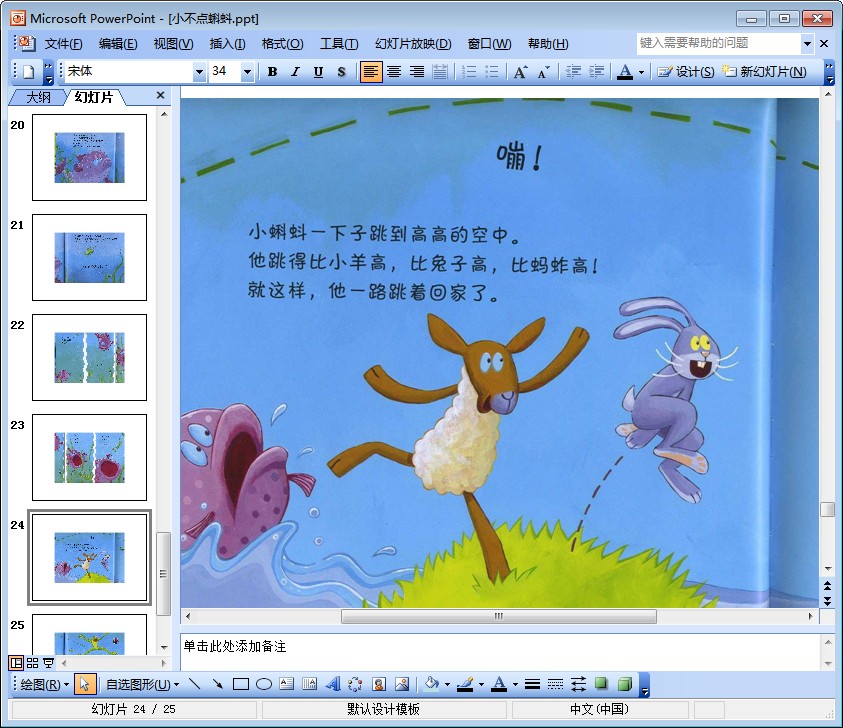Open the 编辑(E) menu
The width and height of the screenshot is (843, 728).
click(x=118, y=44)
